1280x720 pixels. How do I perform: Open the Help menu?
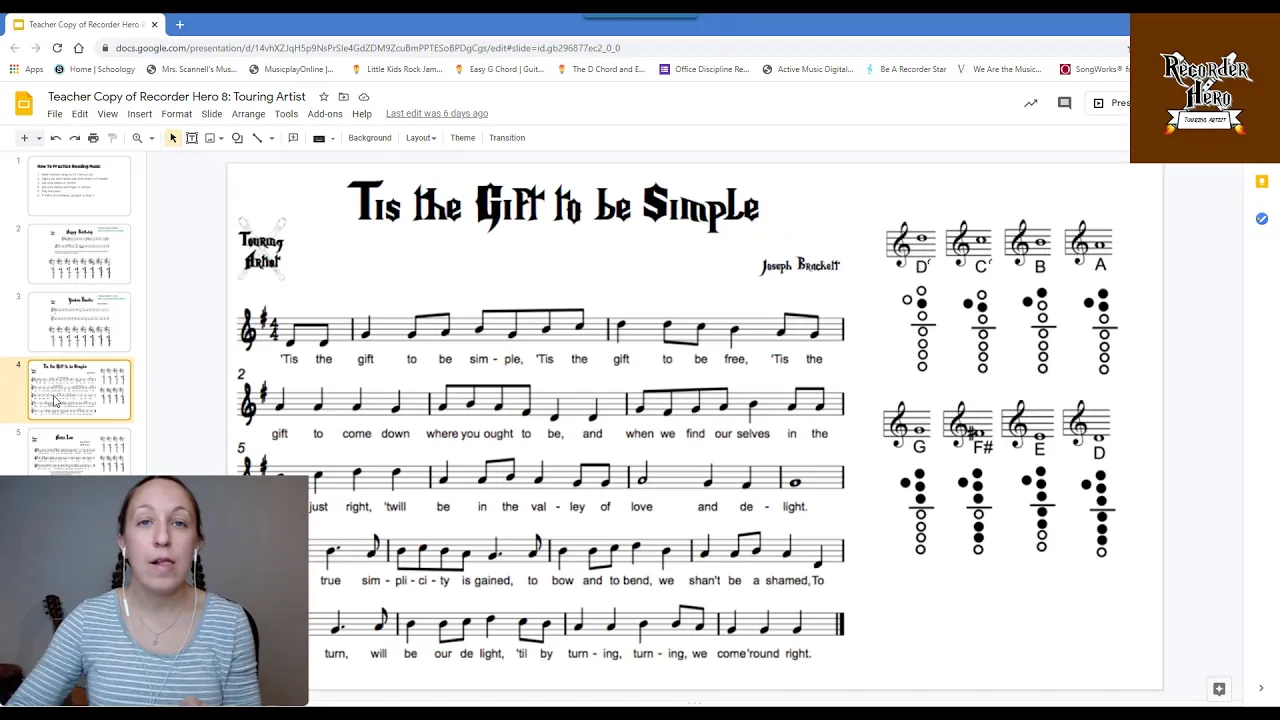362,114
